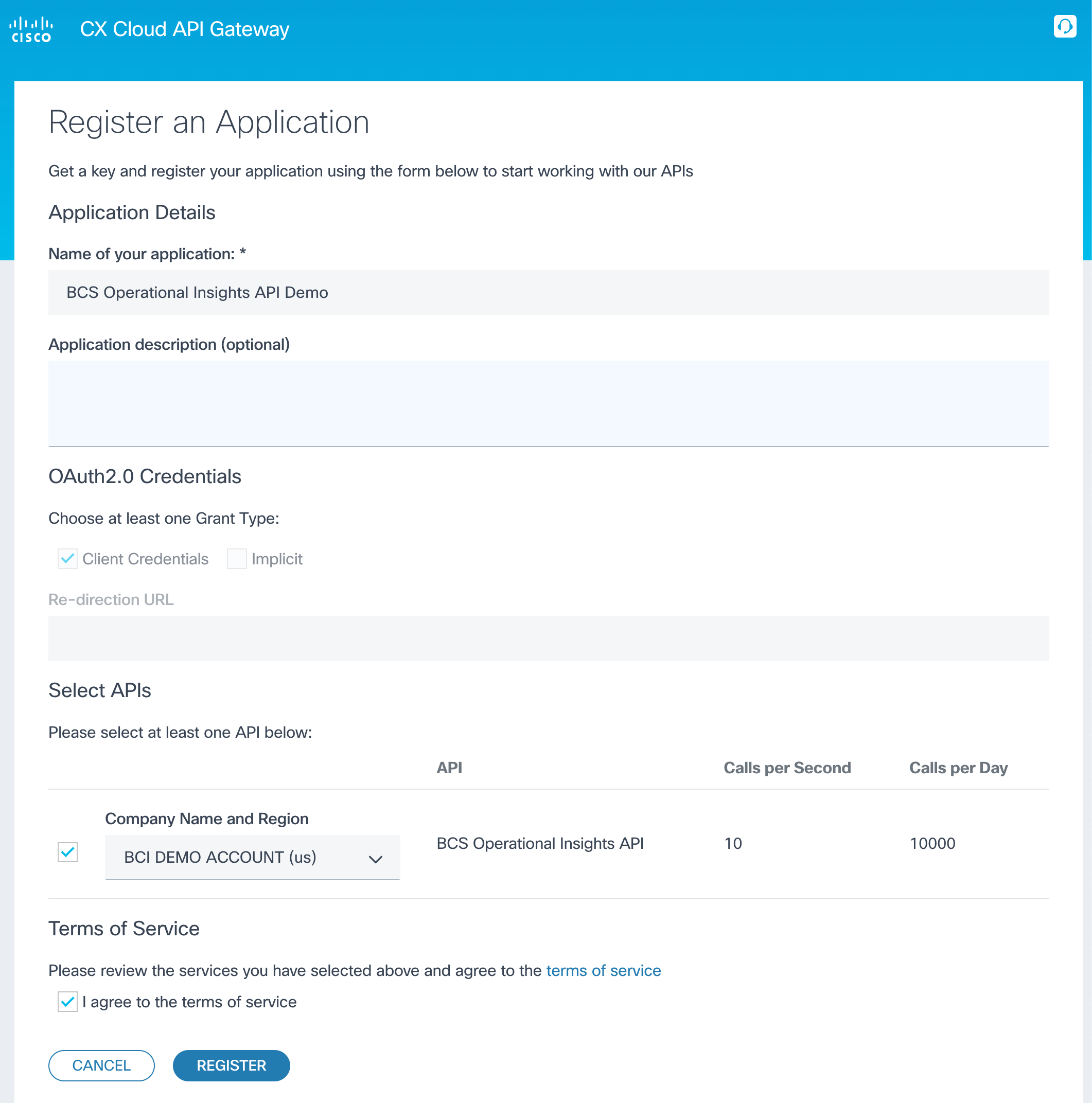Click the Select APIs heading
The height and width of the screenshot is (1103, 1092).
click(x=99, y=690)
